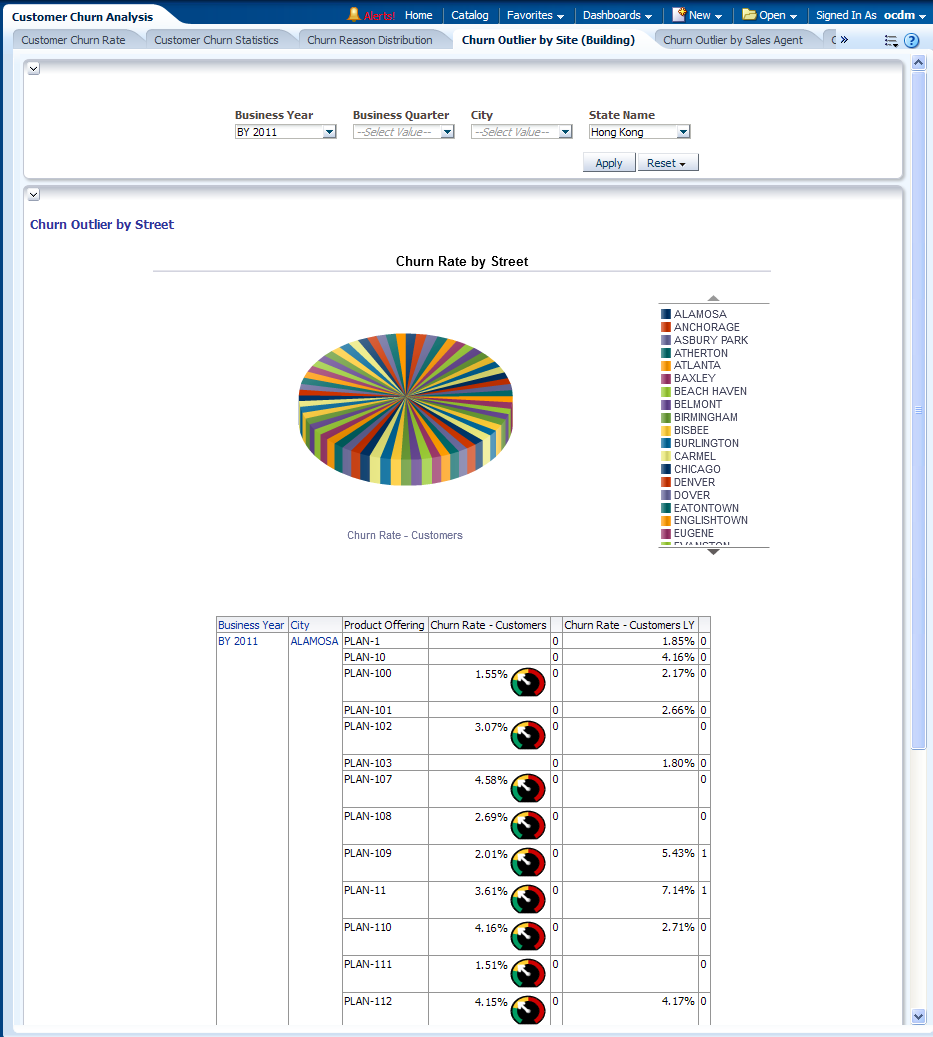
Task: Click the ALAMOSA city link in table
Action: (314, 641)
